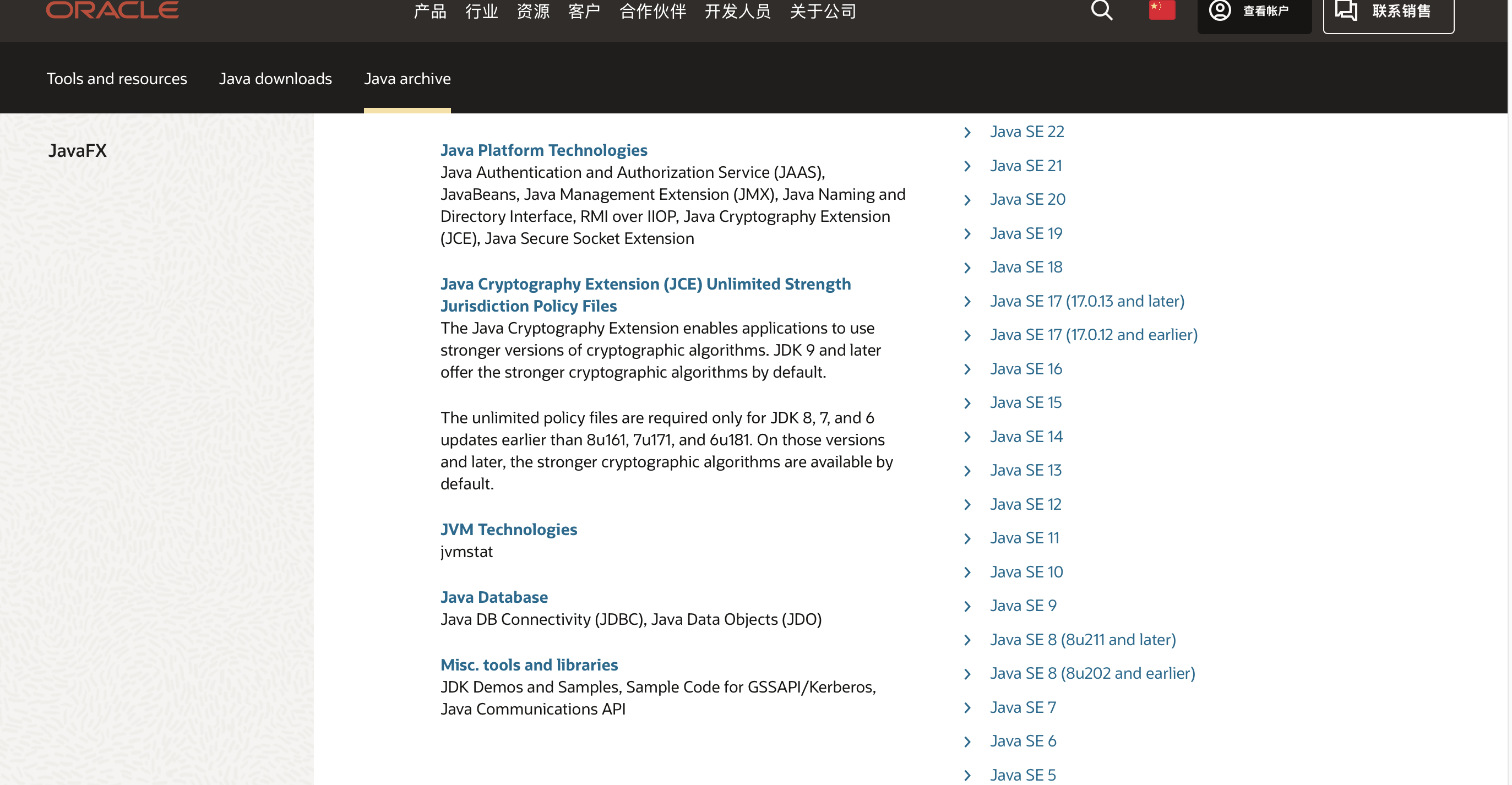The image size is (1512, 785).
Task: Open Java SE 5 archive link
Action: click(1023, 775)
